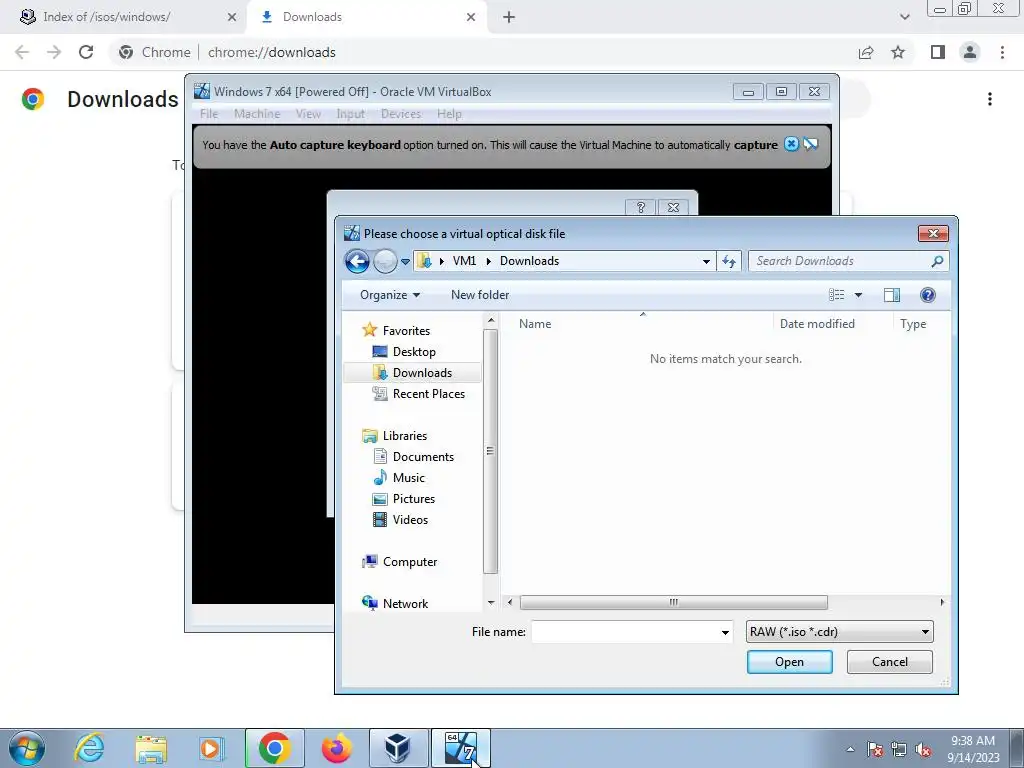Open VirtualBox Machine menu

(x=257, y=114)
